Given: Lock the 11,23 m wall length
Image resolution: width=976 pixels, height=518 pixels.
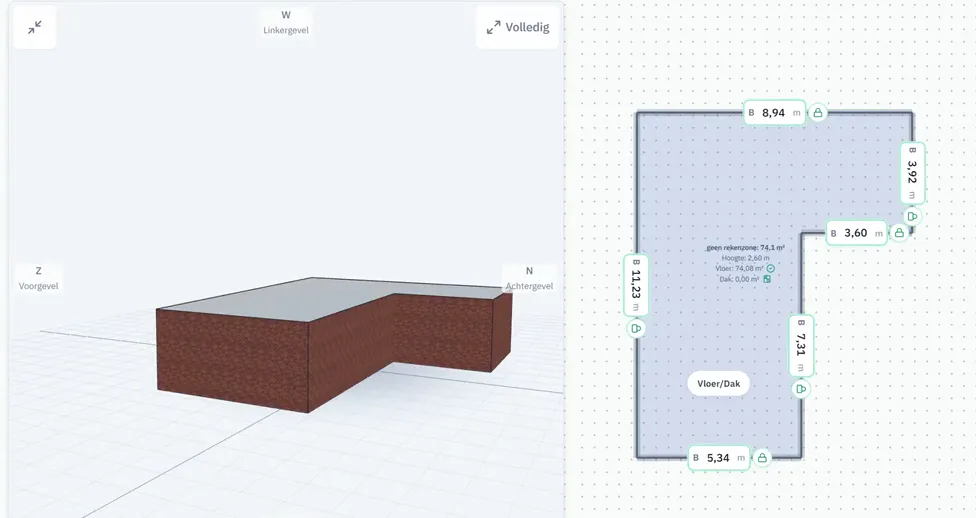Looking at the screenshot, I should 636,328.
